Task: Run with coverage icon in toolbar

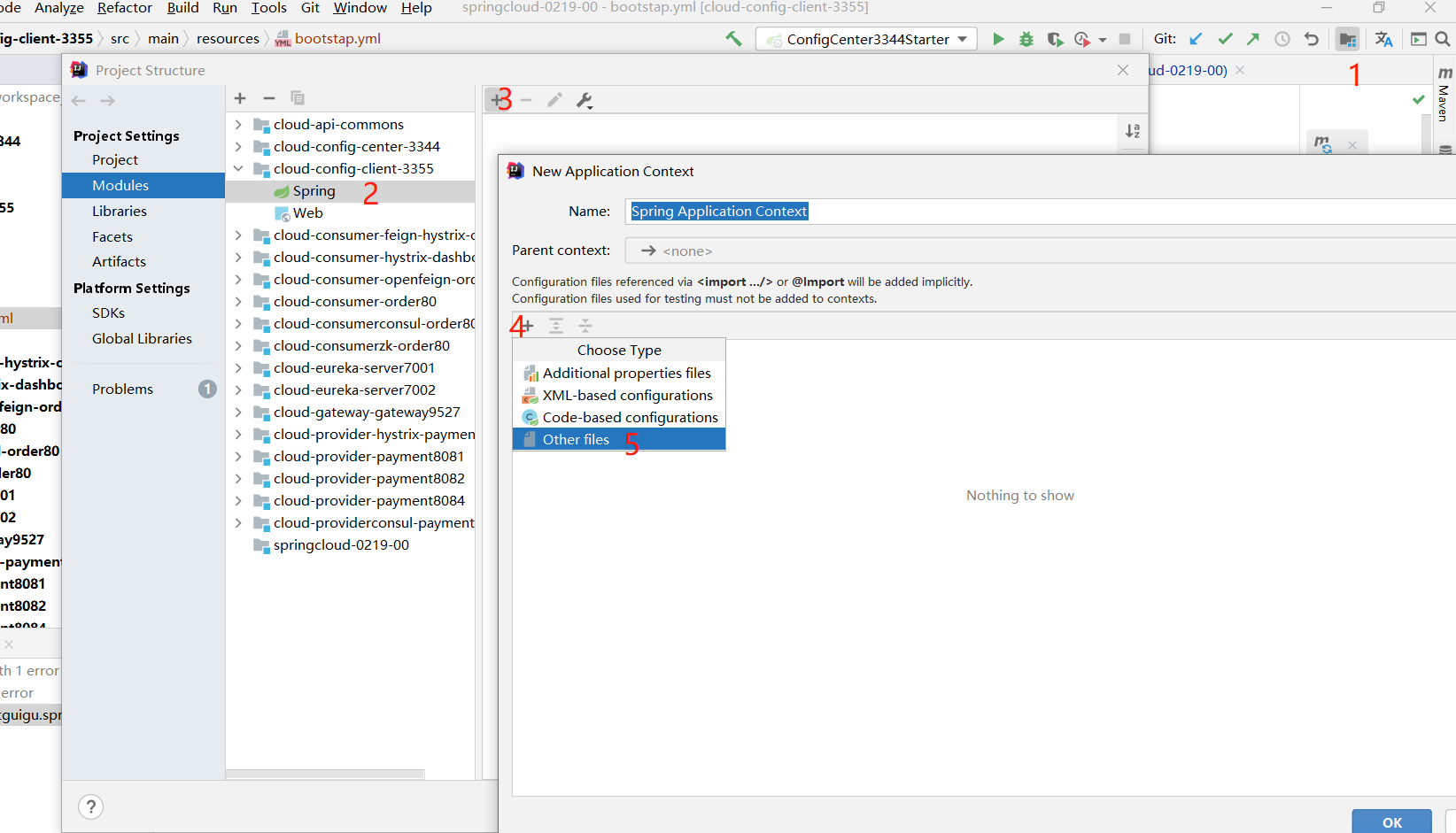Action: (x=1055, y=39)
